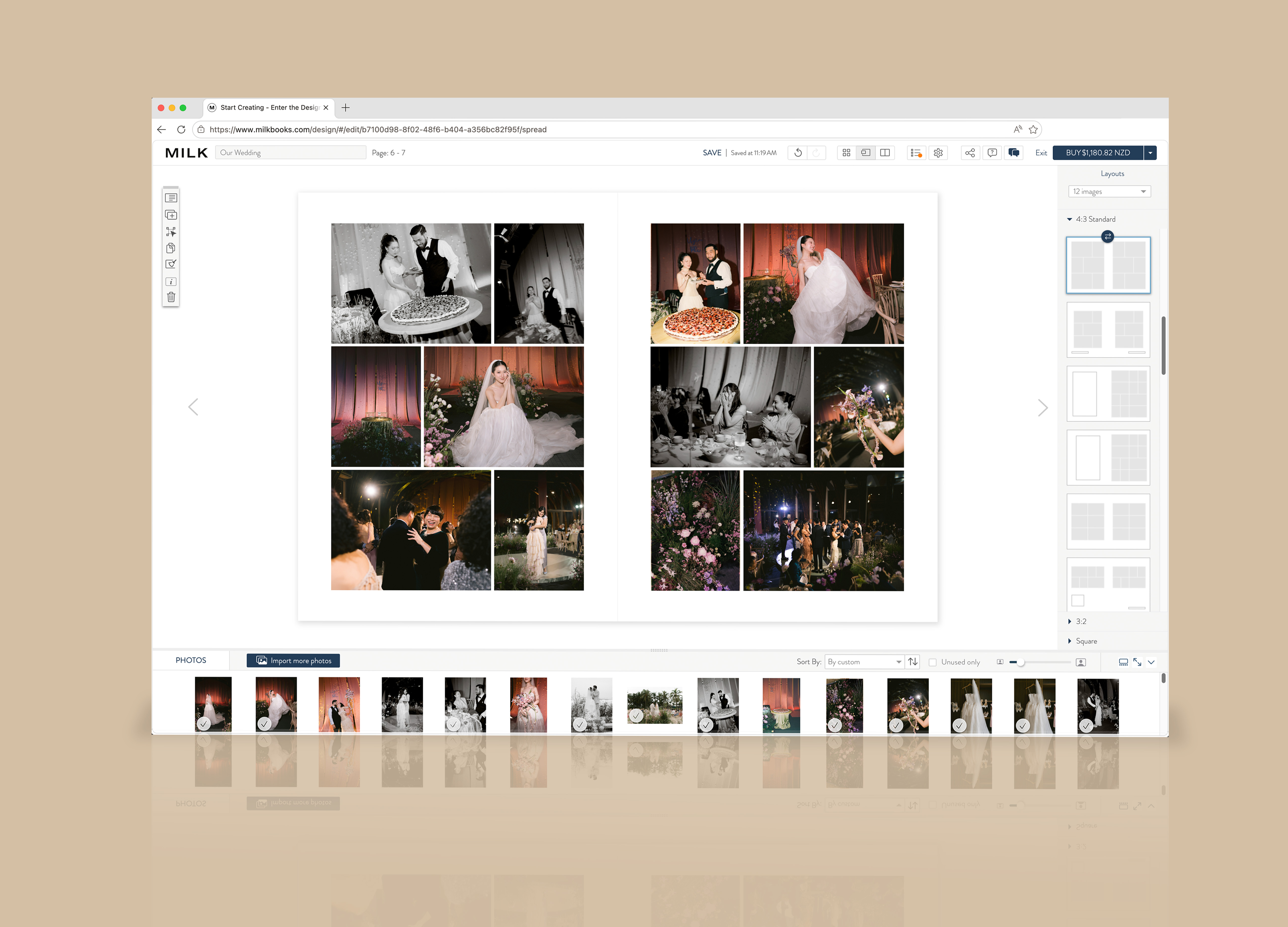Click the copy pages icon in toolbar

click(171, 248)
